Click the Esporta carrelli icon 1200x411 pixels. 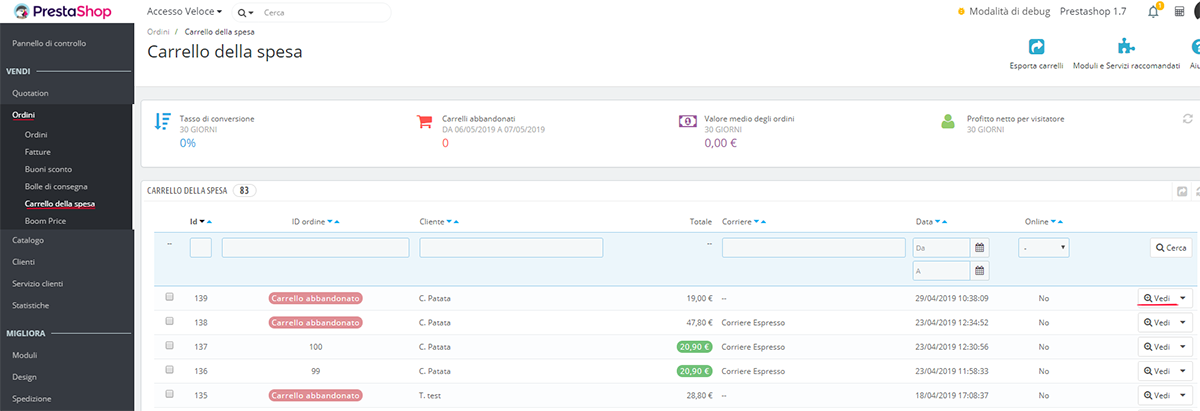[x=1036, y=47]
